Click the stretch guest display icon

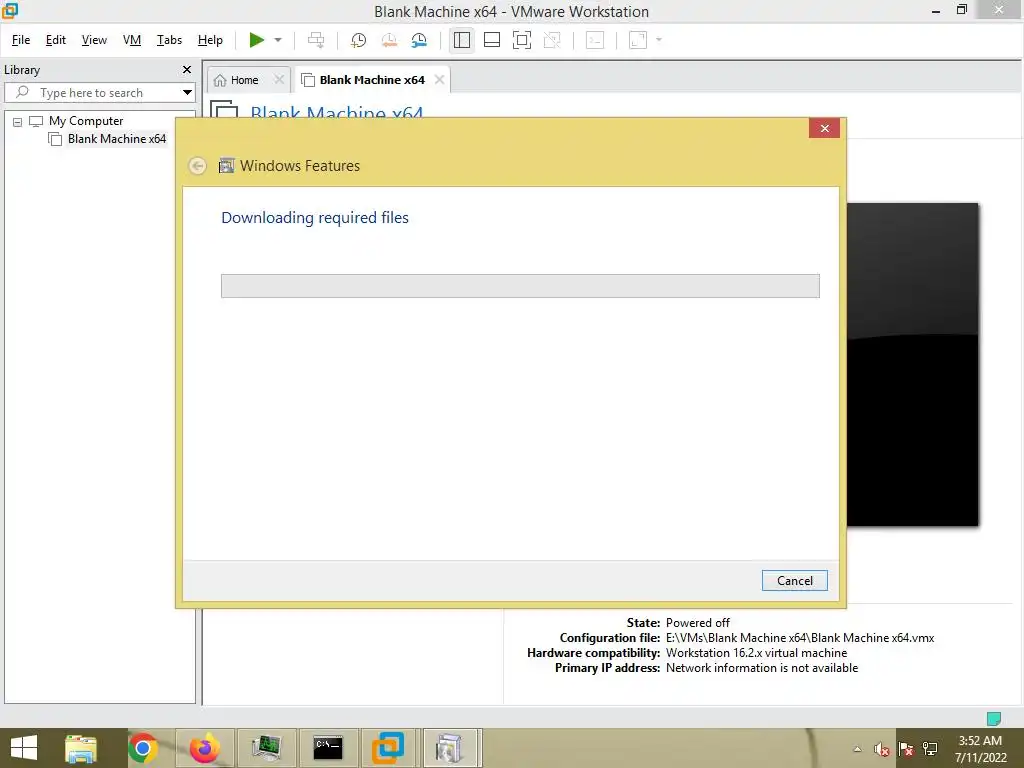pos(637,40)
